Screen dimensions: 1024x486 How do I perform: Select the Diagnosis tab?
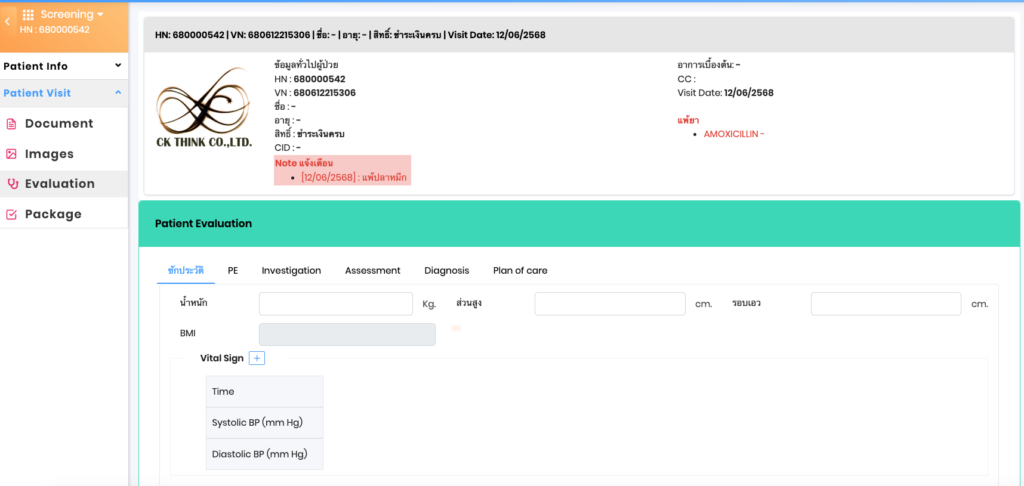[x=446, y=270]
